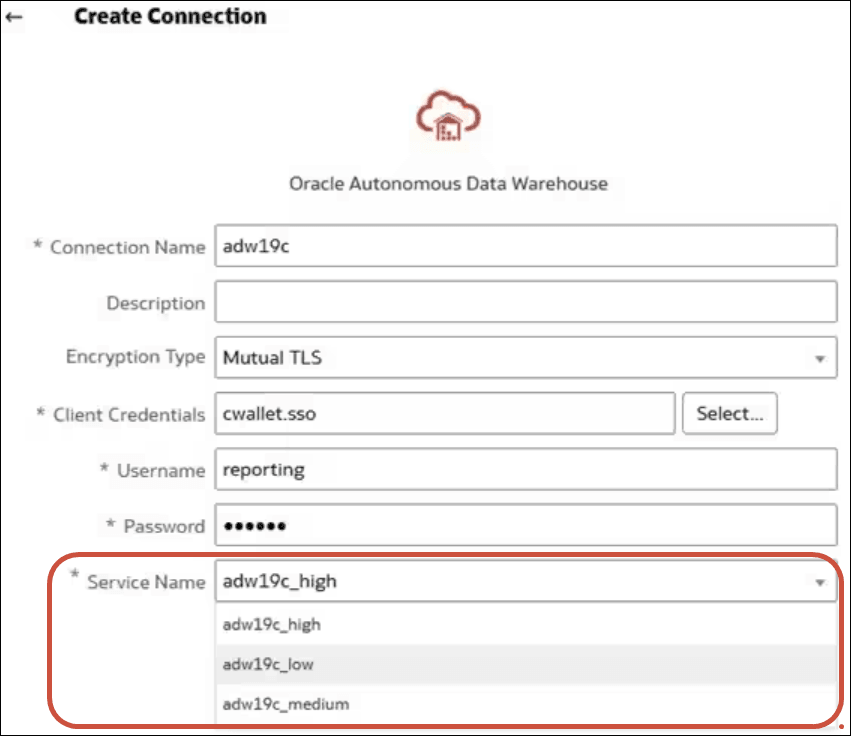Click the Username field containing reporting
This screenshot has height=736, width=851.
[525, 470]
